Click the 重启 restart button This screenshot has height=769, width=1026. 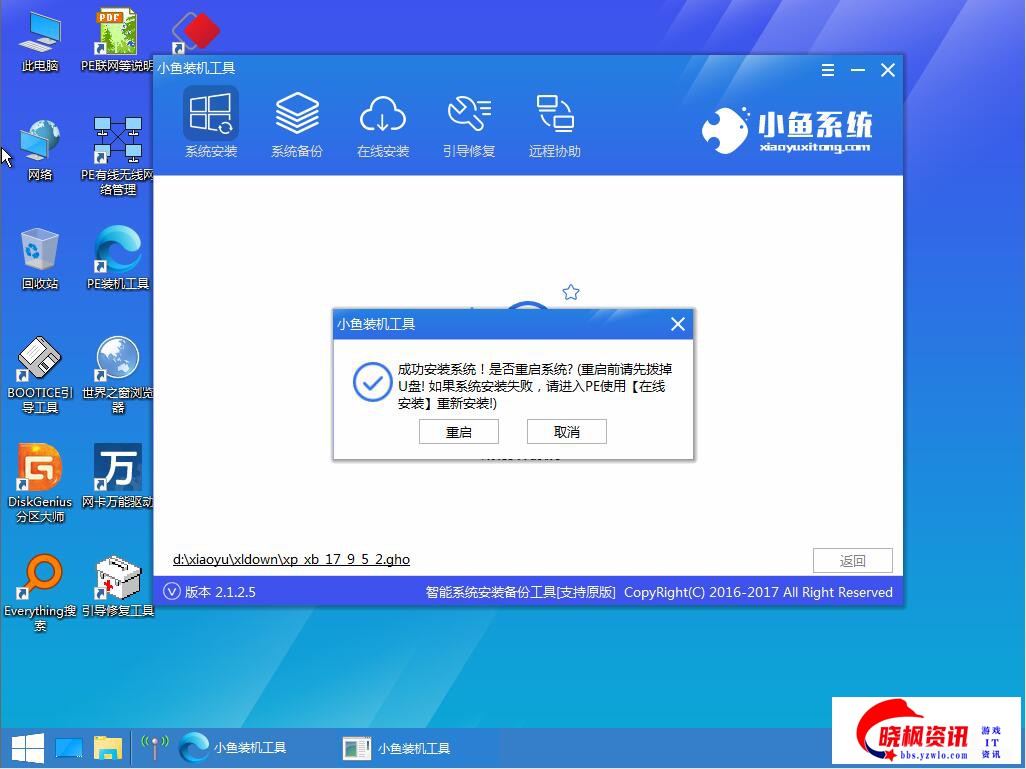coord(459,431)
